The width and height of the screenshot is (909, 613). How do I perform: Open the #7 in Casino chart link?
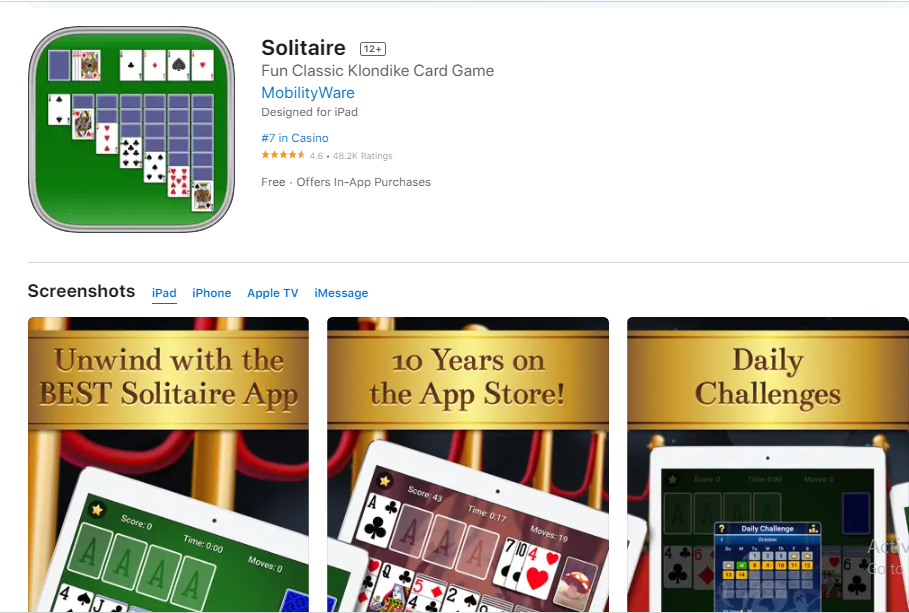click(295, 138)
